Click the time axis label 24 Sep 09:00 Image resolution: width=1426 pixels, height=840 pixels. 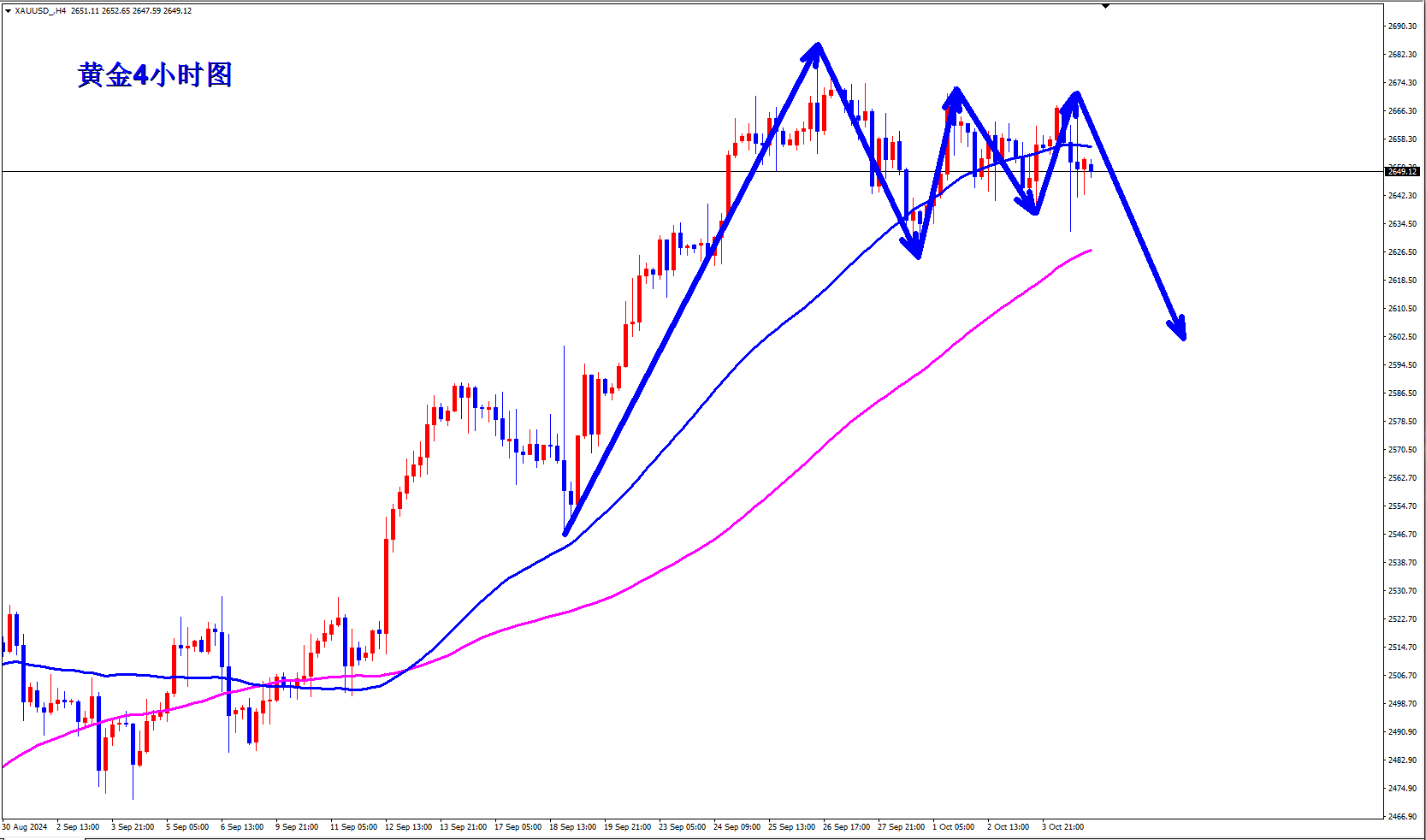pyautogui.click(x=737, y=827)
